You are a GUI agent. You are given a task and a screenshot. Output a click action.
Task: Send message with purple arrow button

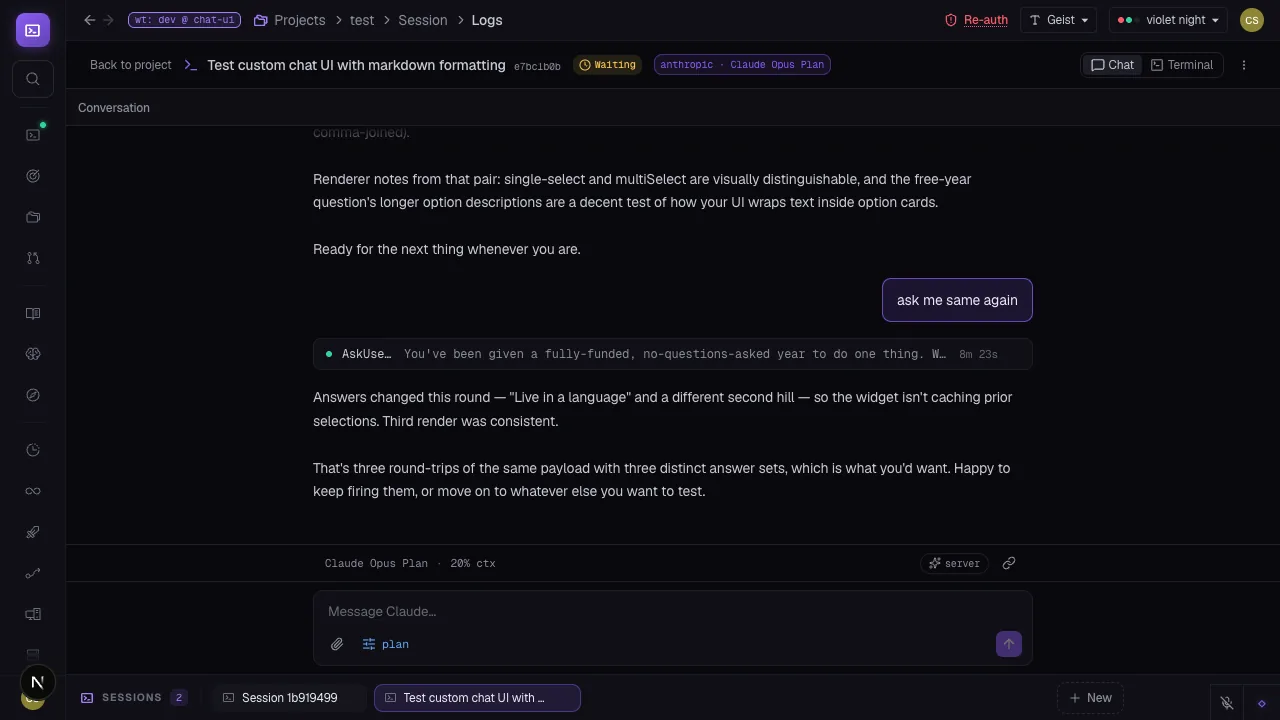[1008, 644]
